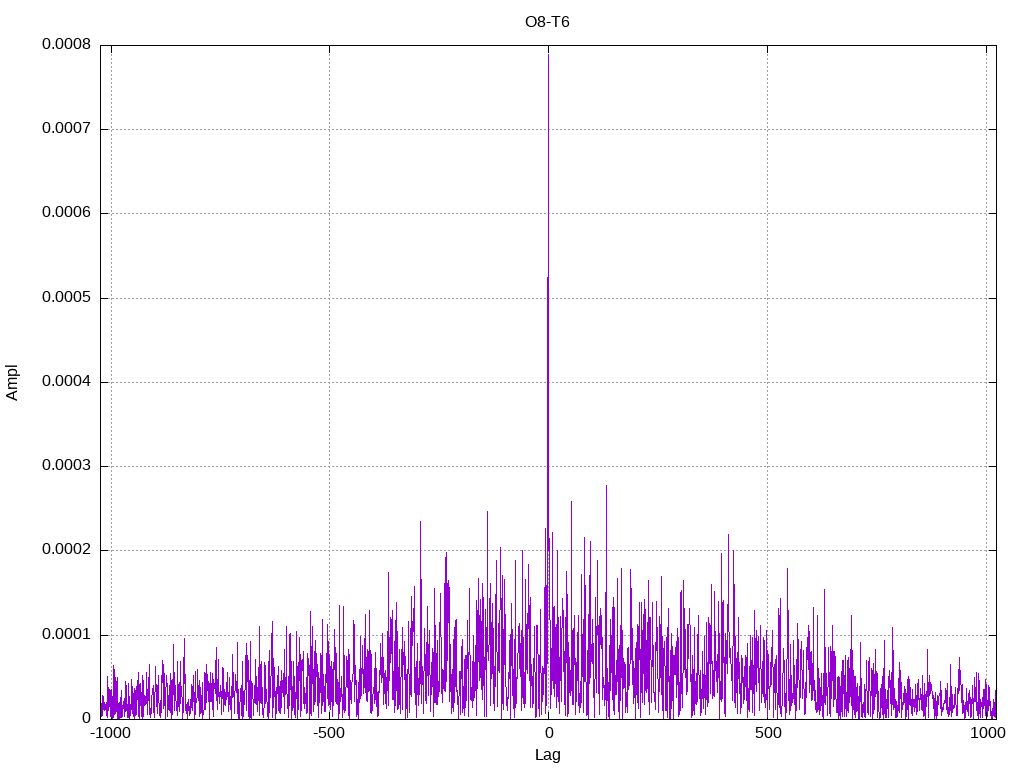Click the x-axis tick label 1000

pos(988,733)
